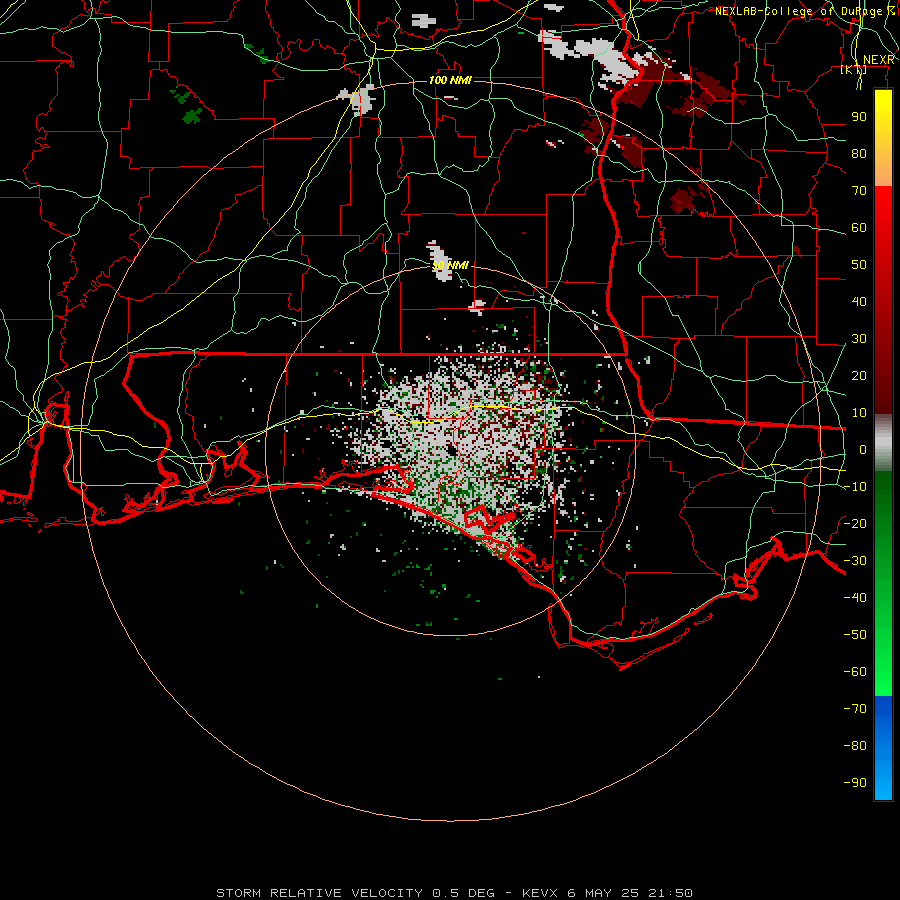Click the 20 value on velocity scale
This screenshot has height=900, width=900.
pos(859,375)
